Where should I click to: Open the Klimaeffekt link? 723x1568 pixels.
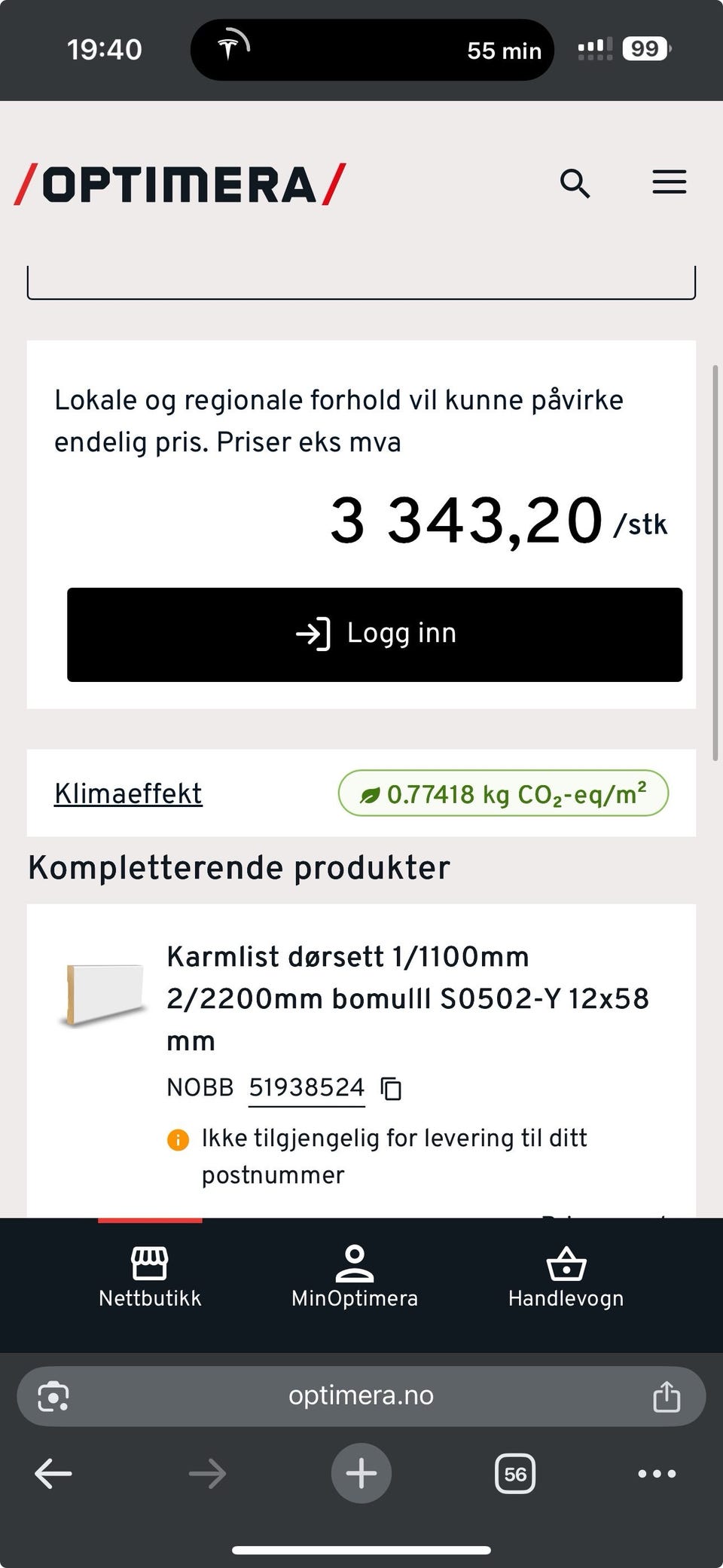pos(128,793)
